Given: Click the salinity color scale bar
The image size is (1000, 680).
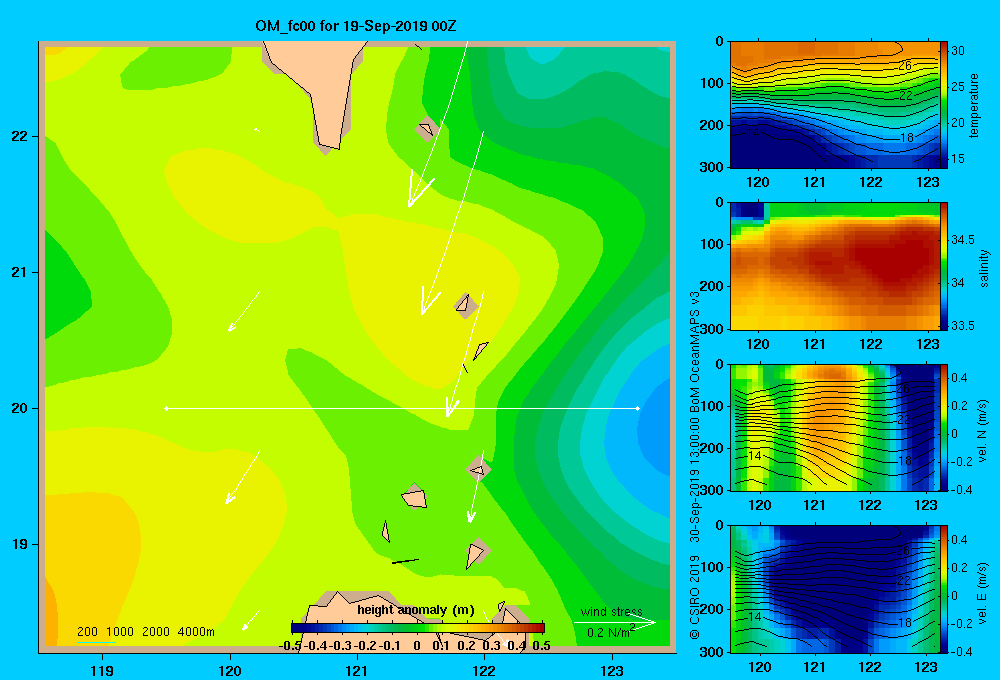Looking at the screenshot, I should [944, 266].
